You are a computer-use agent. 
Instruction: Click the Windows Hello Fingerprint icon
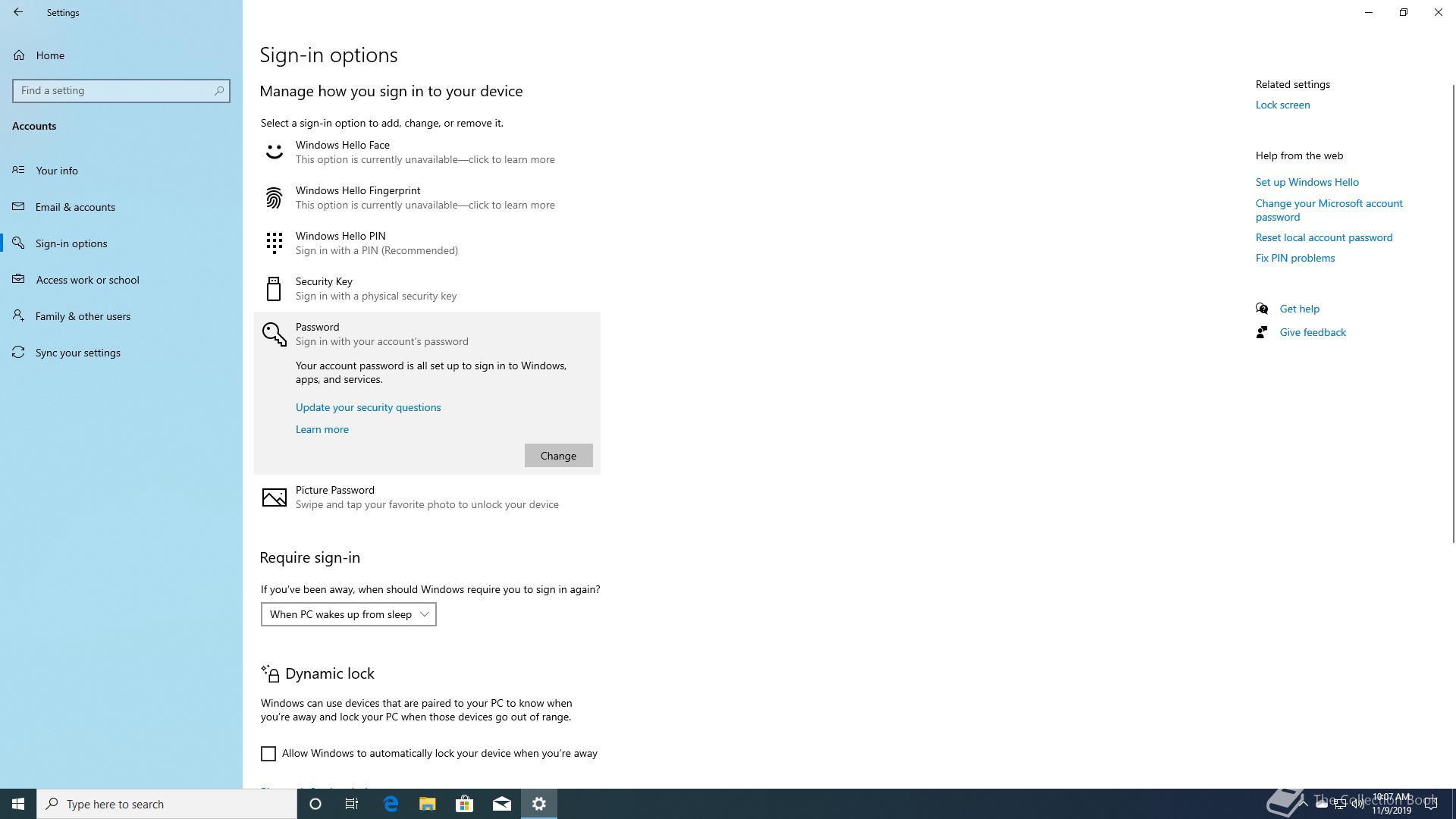[x=274, y=198]
